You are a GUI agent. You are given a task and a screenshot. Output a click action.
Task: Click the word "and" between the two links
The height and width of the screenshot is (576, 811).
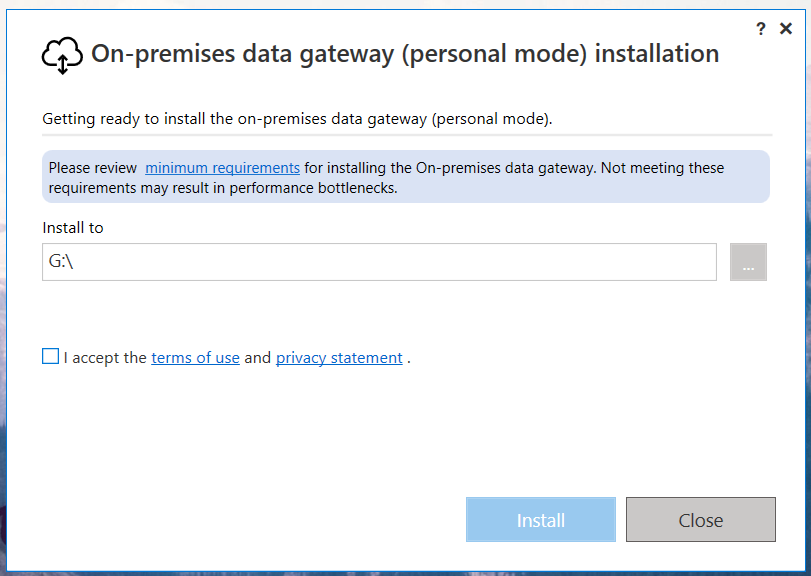point(258,358)
